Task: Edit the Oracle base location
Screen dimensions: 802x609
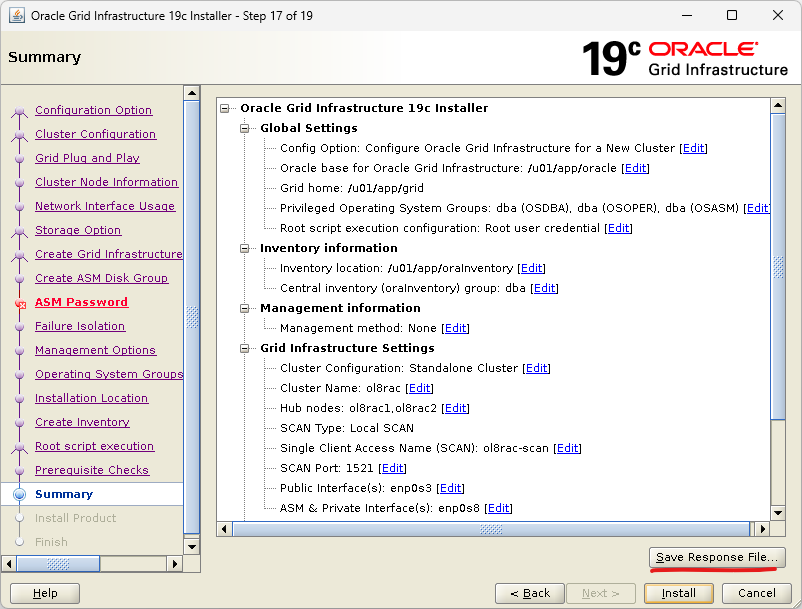Action: click(635, 168)
